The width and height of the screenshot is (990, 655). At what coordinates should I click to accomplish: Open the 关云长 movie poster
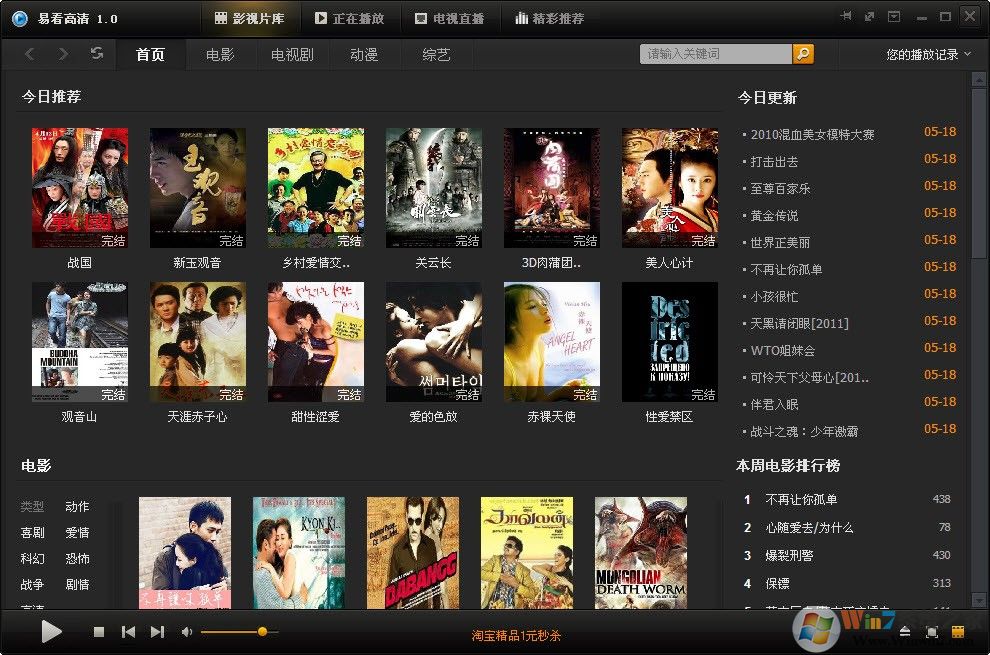434,188
